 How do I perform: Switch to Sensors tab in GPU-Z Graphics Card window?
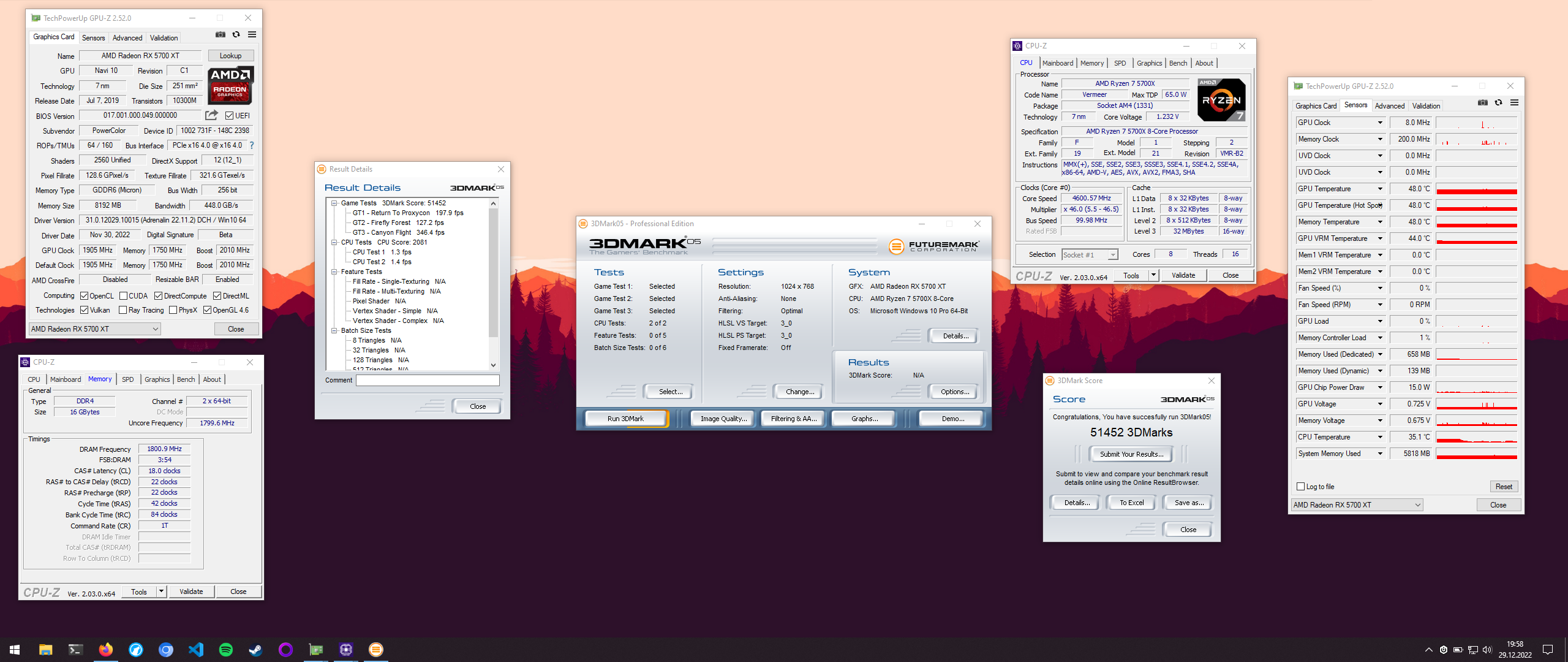[x=94, y=38]
